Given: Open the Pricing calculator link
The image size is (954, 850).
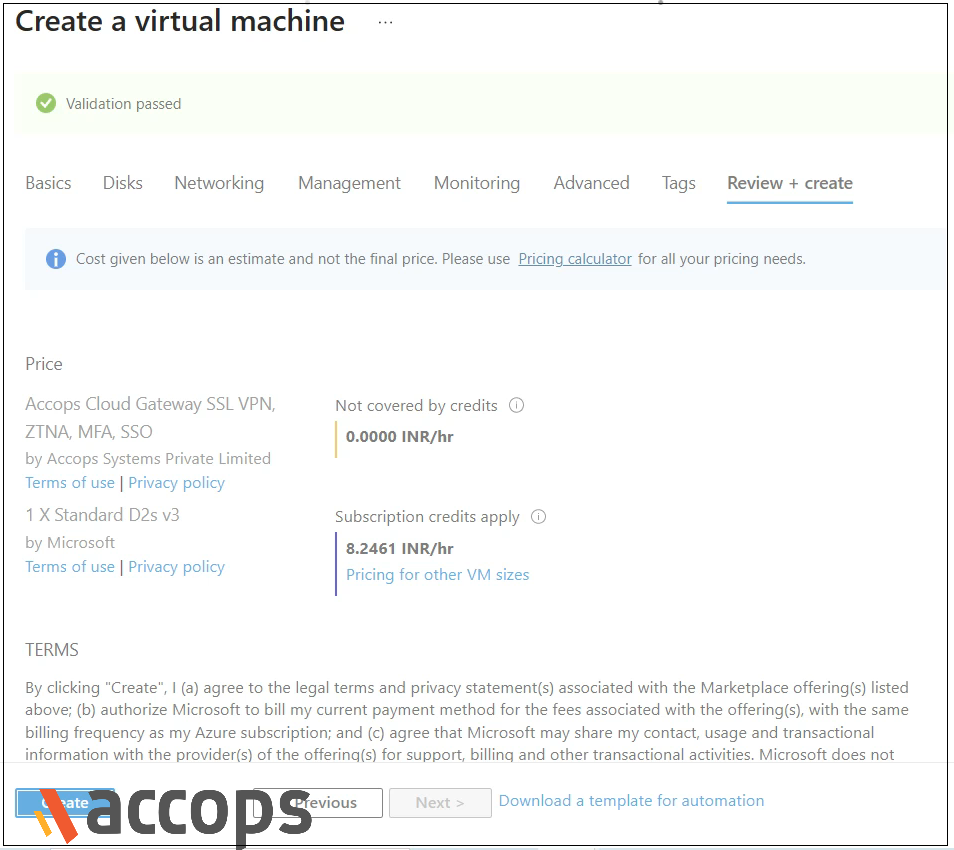Looking at the screenshot, I should (575, 259).
